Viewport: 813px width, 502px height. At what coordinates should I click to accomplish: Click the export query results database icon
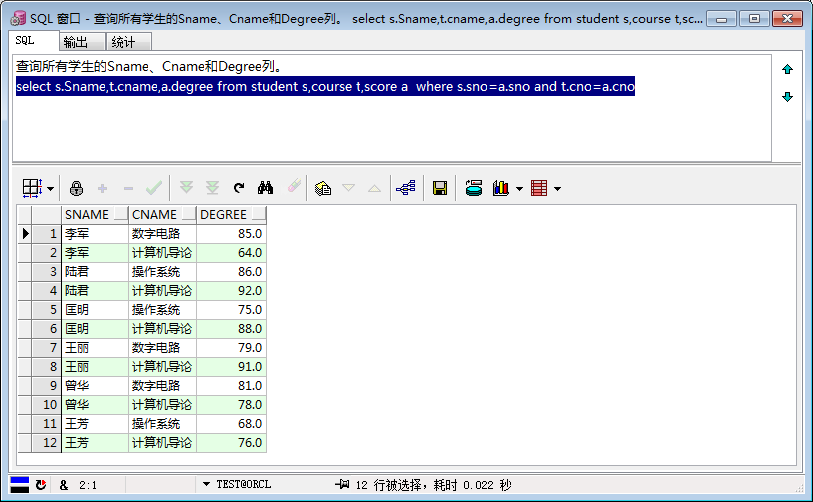(473, 188)
